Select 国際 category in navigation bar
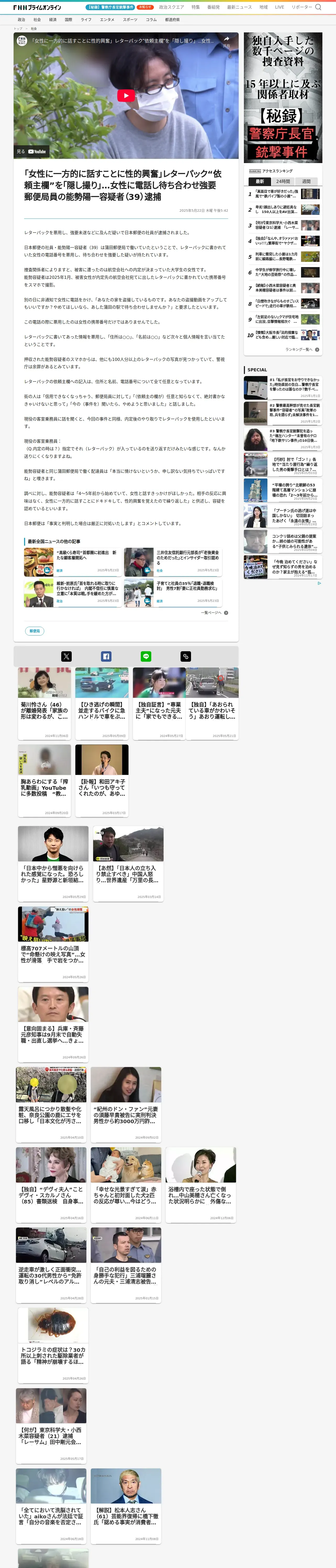This screenshot has height=1568, width=336. (x=68, y=20)
